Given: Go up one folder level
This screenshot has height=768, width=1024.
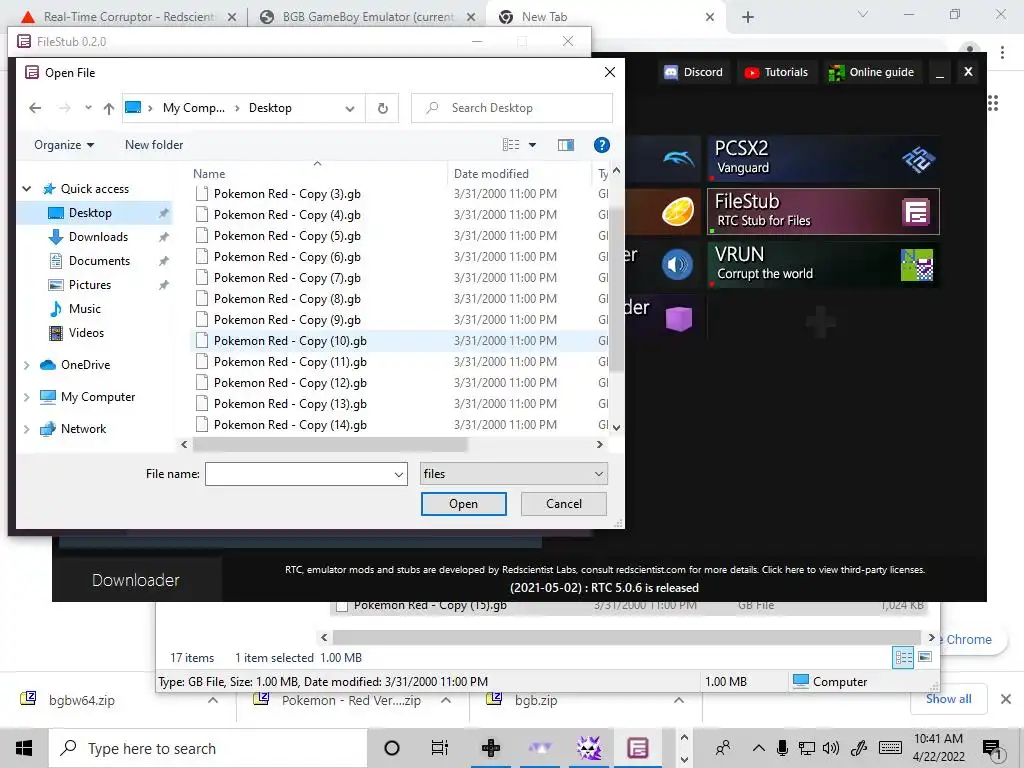Looking at the screenshot, I should [x=109, y=108].
